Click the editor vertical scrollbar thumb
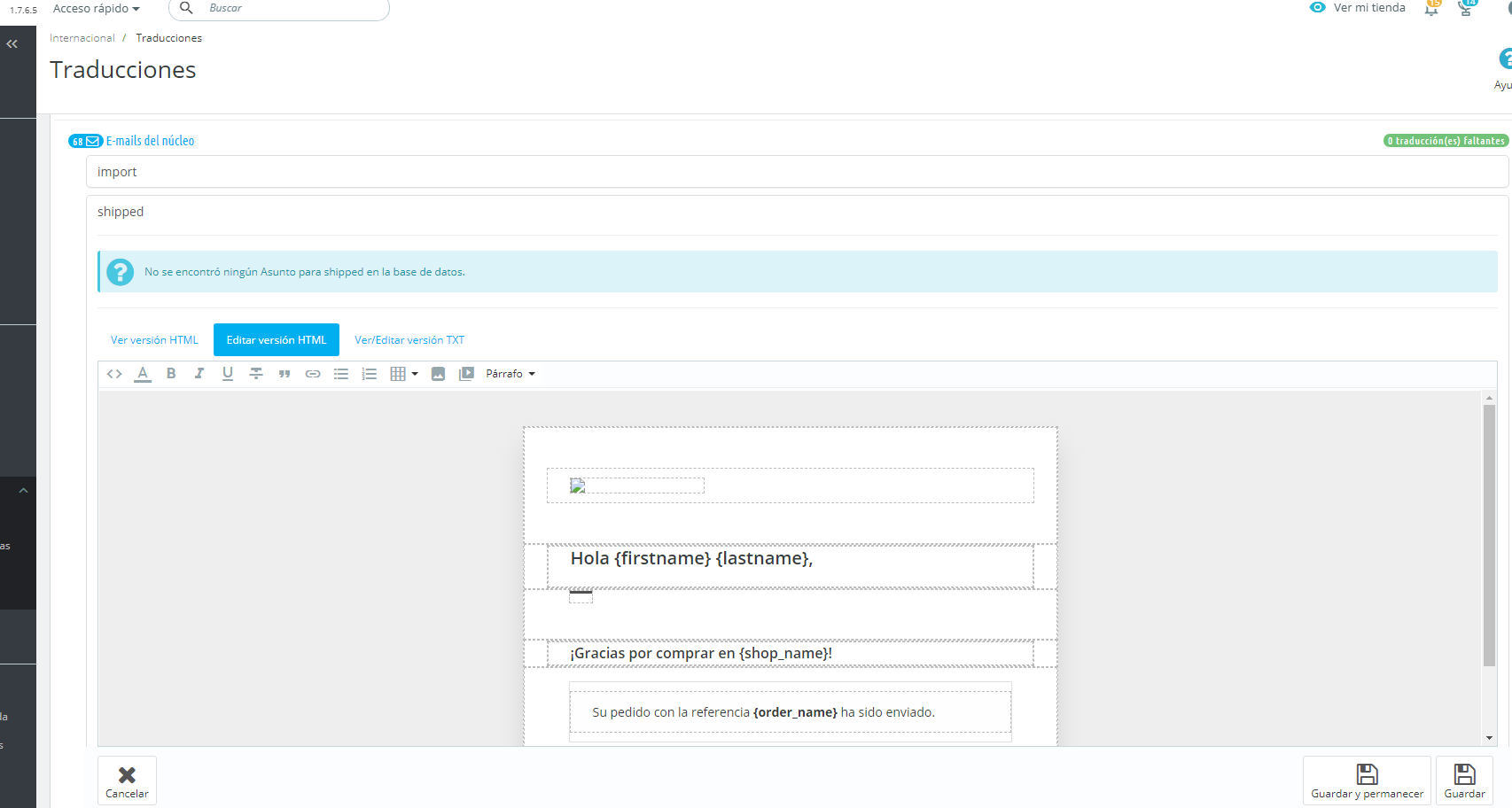This screenshot has height=808, width=1512. click(x=1489, y=535)
